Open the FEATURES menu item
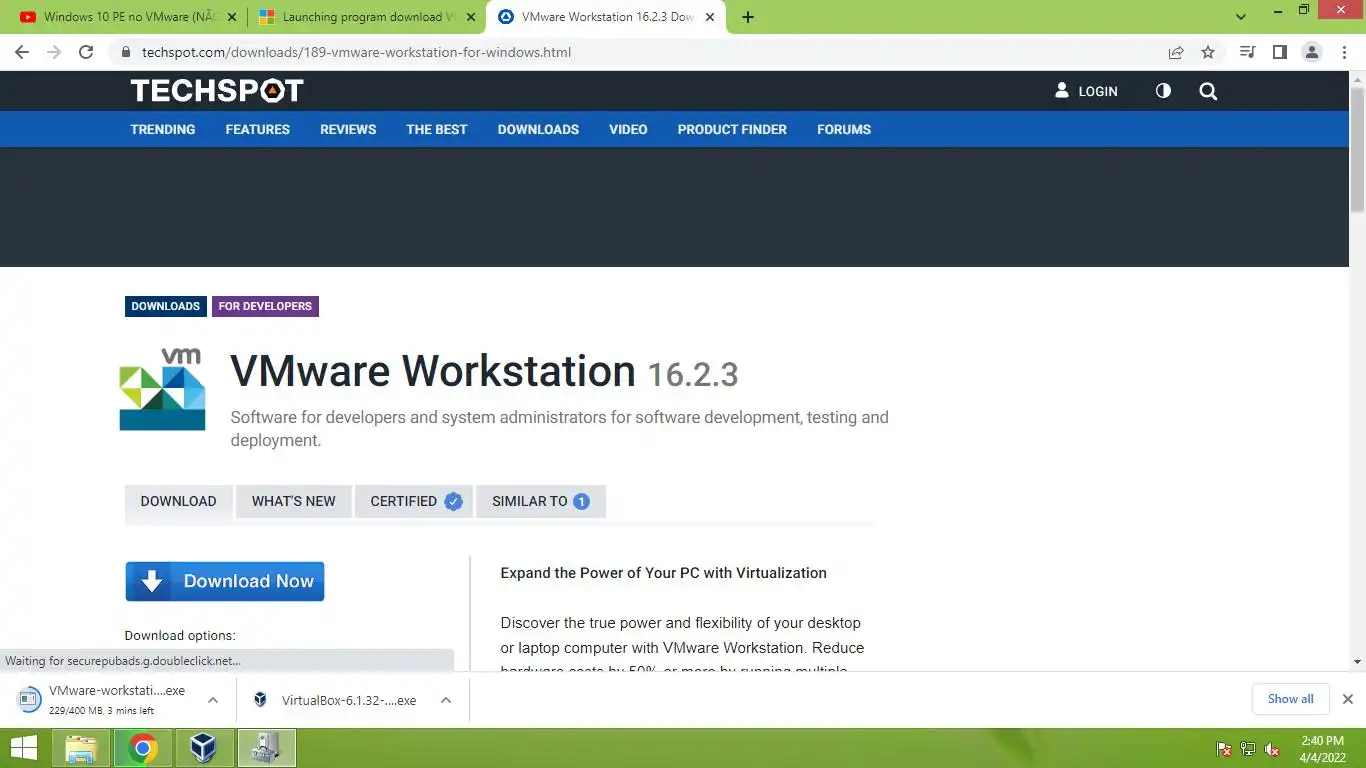The image size is (1366, 768). point(258,129)
